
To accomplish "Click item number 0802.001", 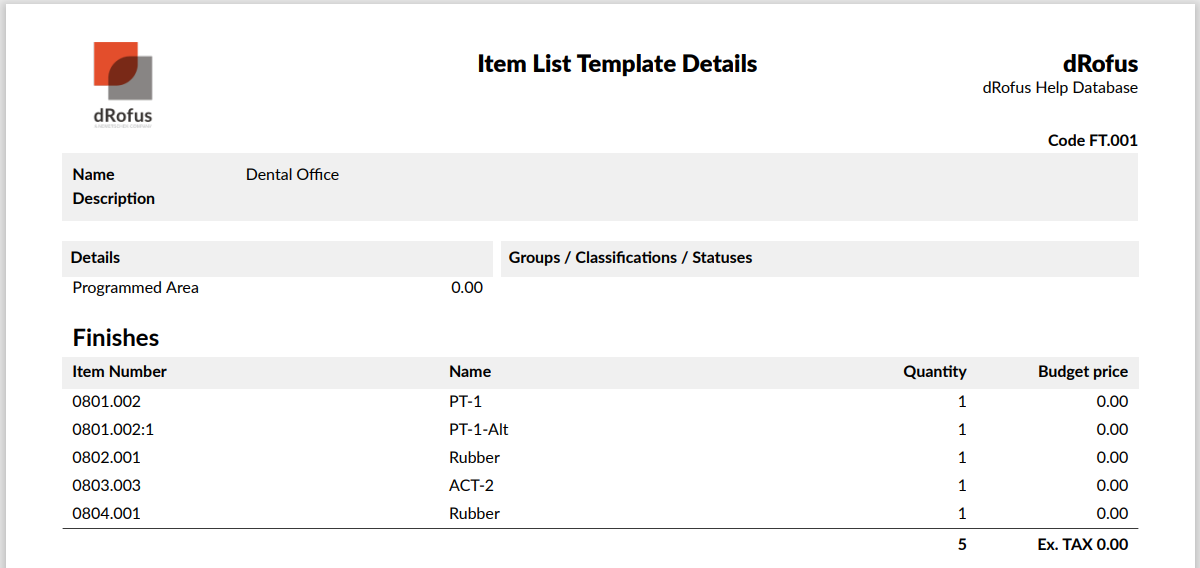I will pos(107,458).
